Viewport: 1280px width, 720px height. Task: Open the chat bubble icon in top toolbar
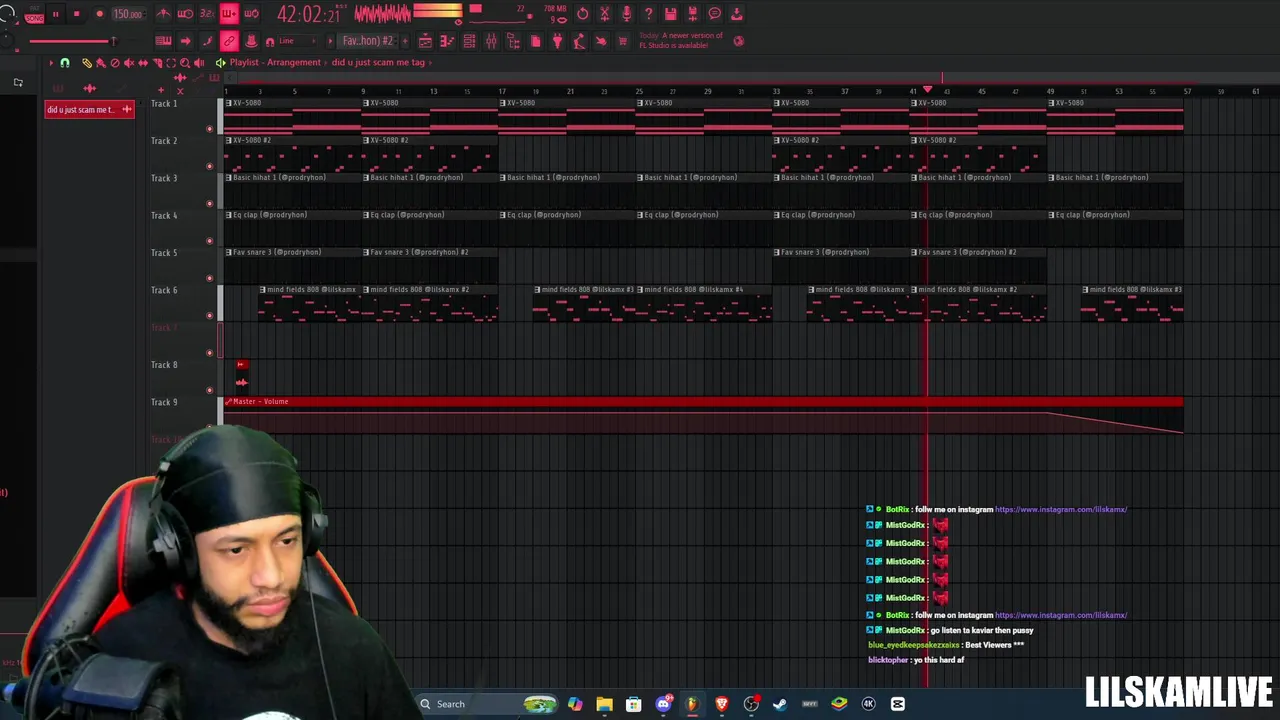(714, 14)
